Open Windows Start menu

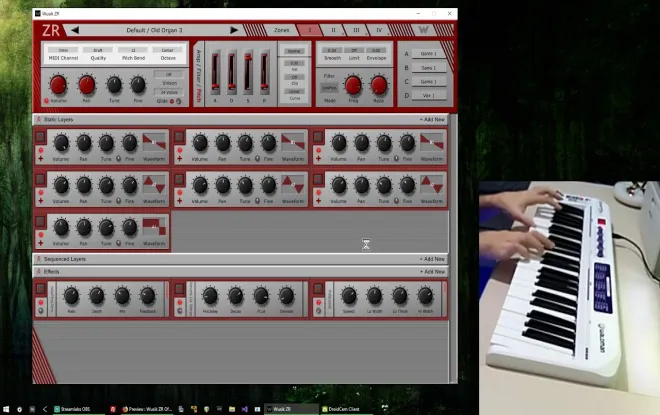[x=6, y=409]
